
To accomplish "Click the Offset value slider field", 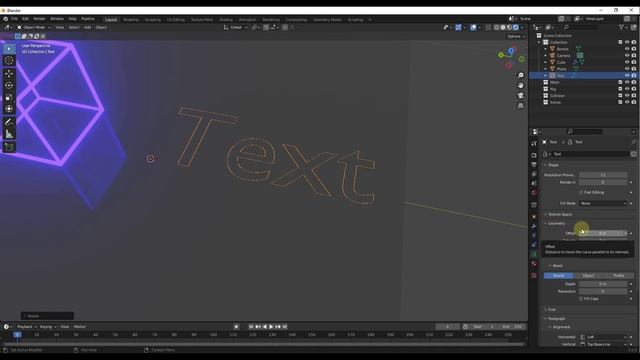I will tap(603, 233).
